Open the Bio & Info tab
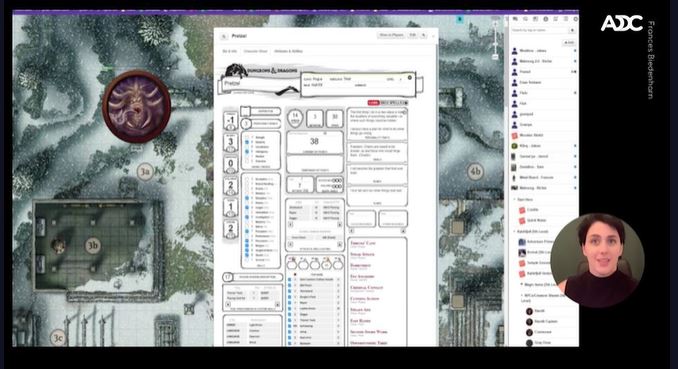Screen dimensions: 678x369 coord(230,51)
